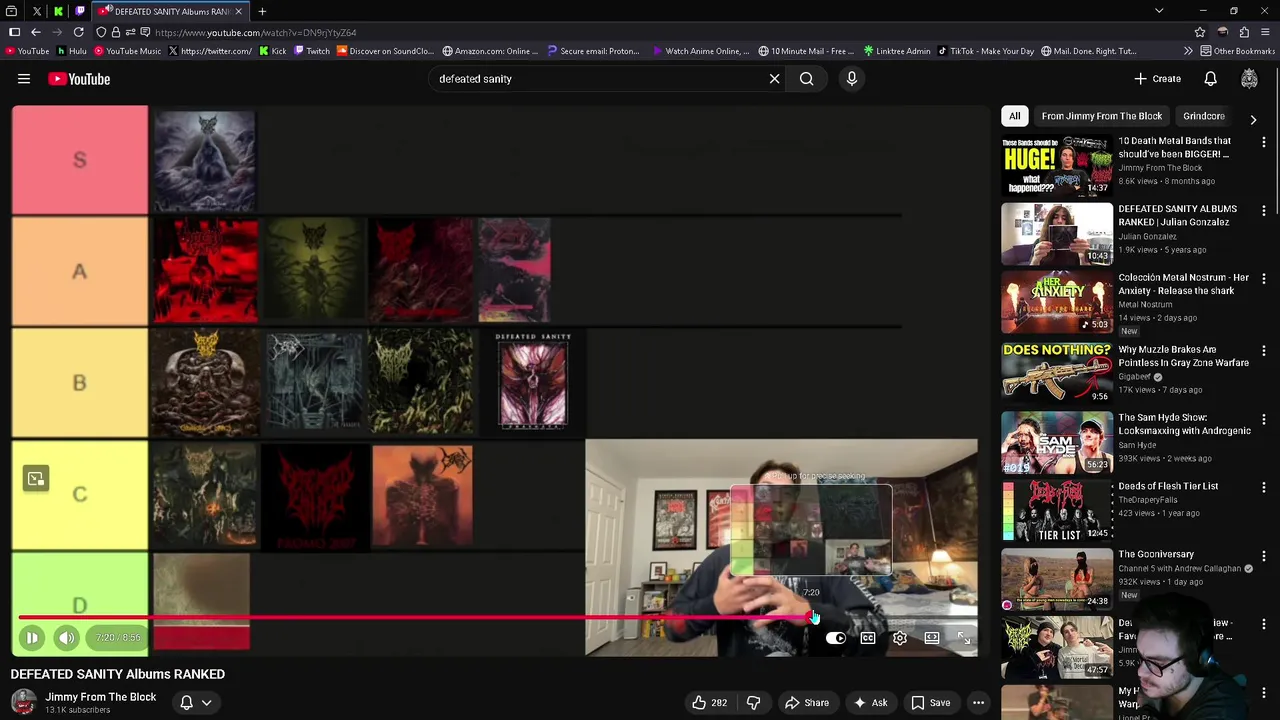Select the Grindcore chip

point(1203,116)
